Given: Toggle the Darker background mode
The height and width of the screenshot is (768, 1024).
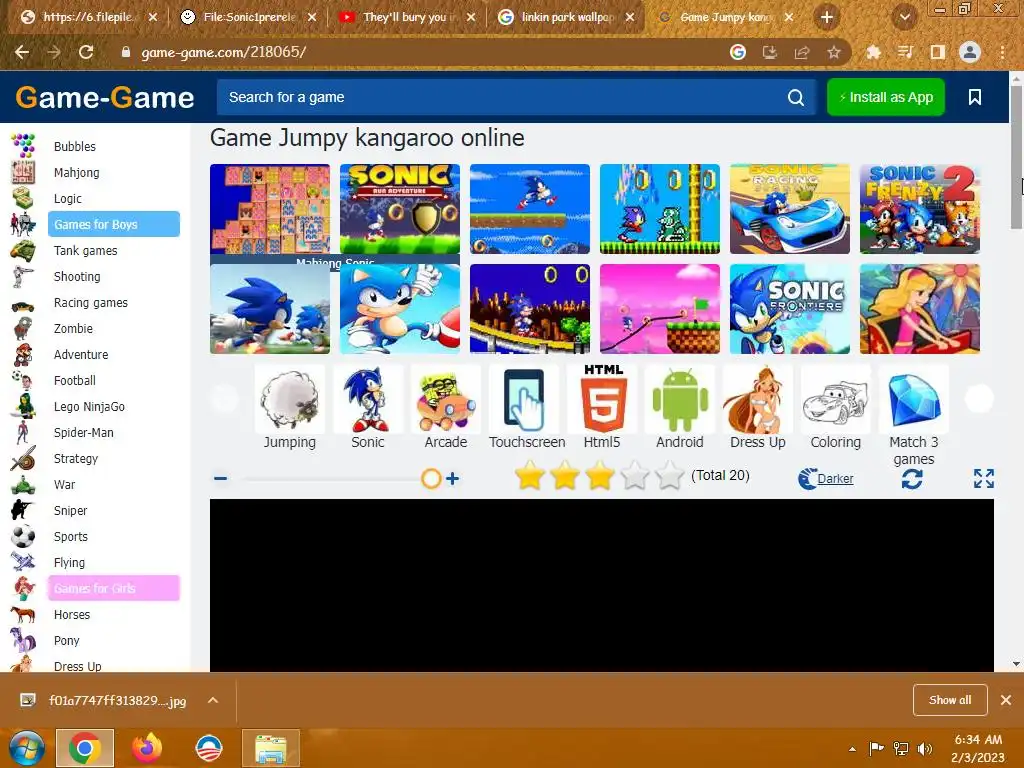Looking at the screenshot, I should coord(826,479).
